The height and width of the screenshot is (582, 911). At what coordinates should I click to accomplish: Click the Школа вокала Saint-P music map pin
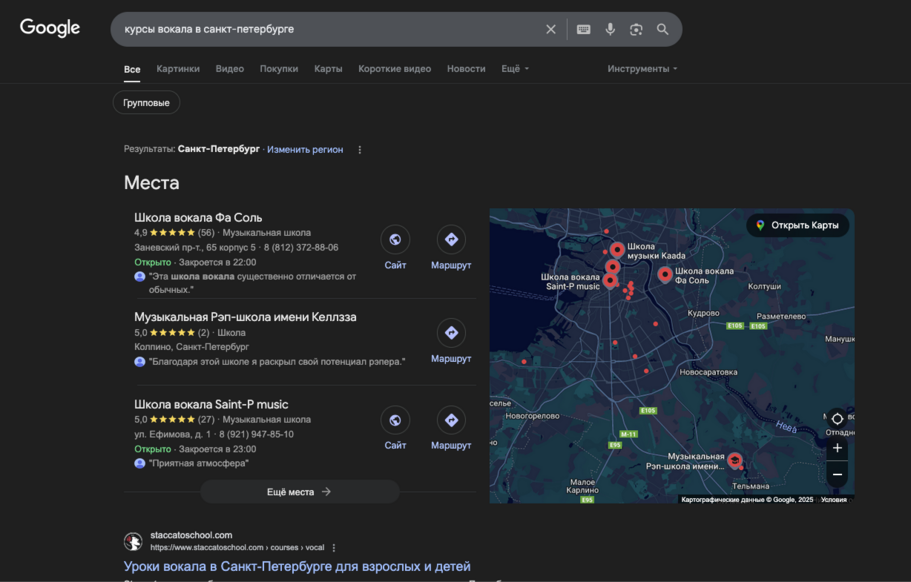(610, 281)
